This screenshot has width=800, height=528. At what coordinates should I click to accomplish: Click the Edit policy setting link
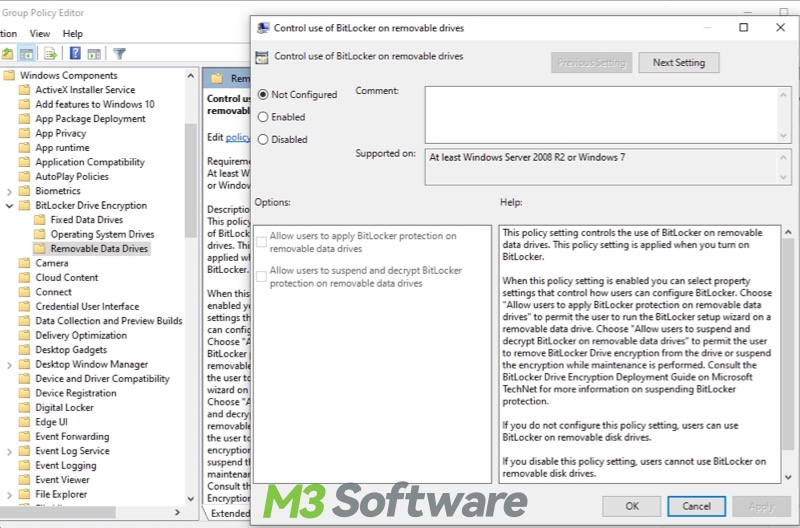click(x=238, y=137)
